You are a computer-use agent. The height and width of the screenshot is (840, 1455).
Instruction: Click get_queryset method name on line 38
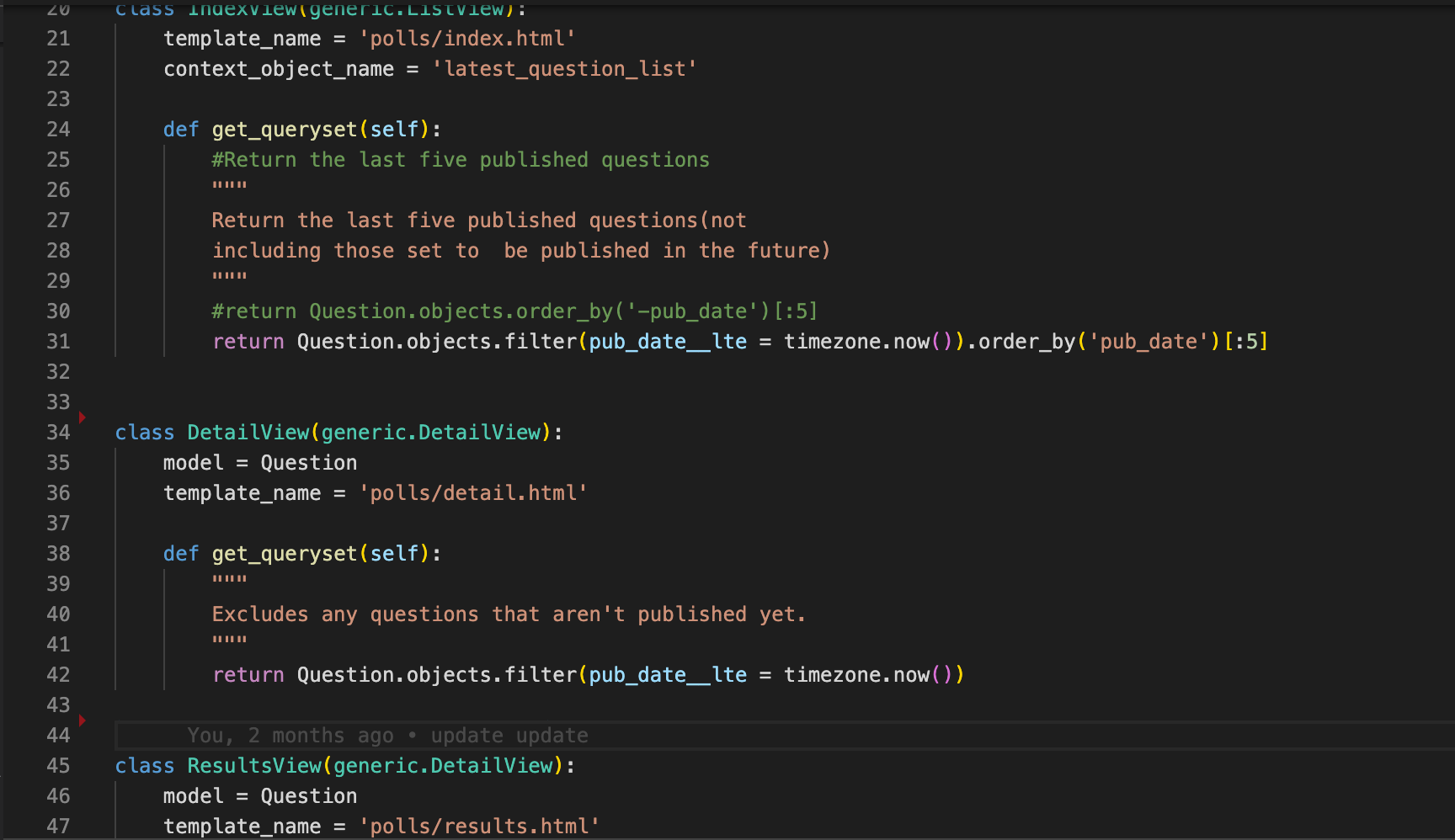[x=285, y=554]
